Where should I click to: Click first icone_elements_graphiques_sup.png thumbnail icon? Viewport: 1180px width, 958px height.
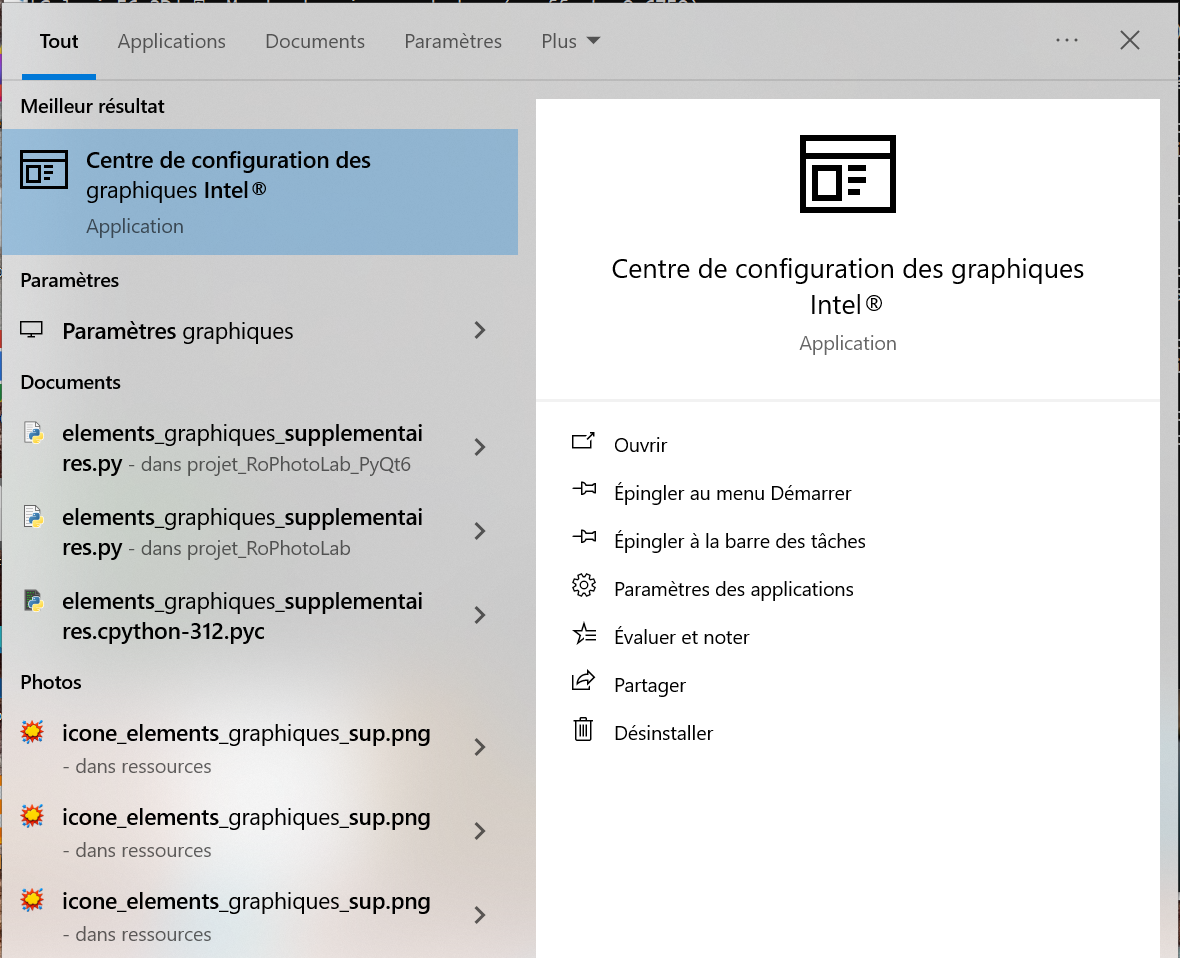(32, 732)
